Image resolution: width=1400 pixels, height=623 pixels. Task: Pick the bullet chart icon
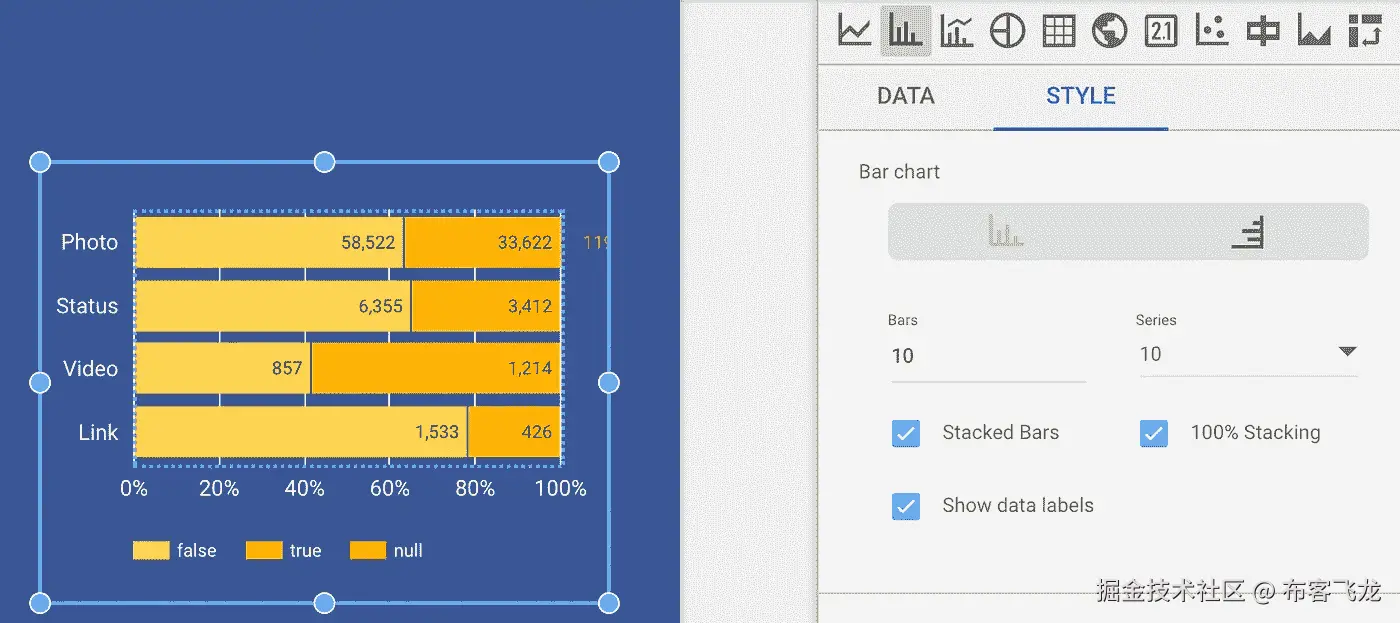click(1263, 31)
